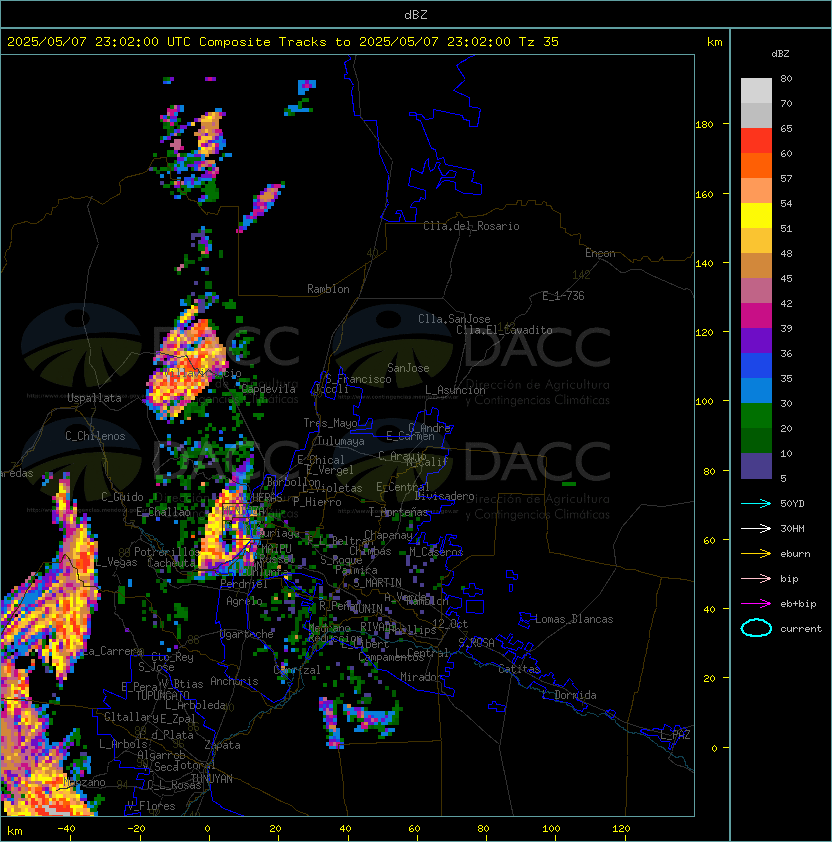Screen dimensions: 832x842
Task: Click the 'L_Dormida' map label
Action: [569, 695]
